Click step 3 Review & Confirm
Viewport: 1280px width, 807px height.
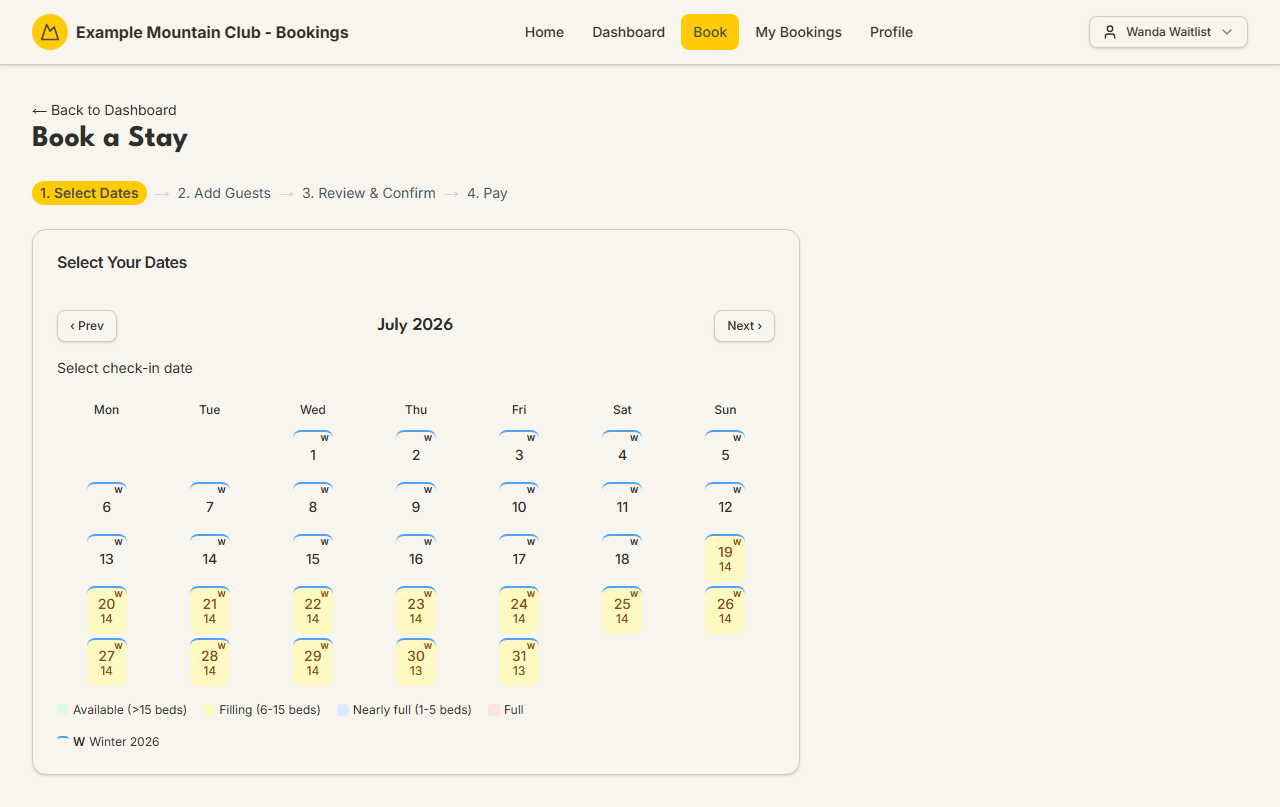(x=369, y=193)
